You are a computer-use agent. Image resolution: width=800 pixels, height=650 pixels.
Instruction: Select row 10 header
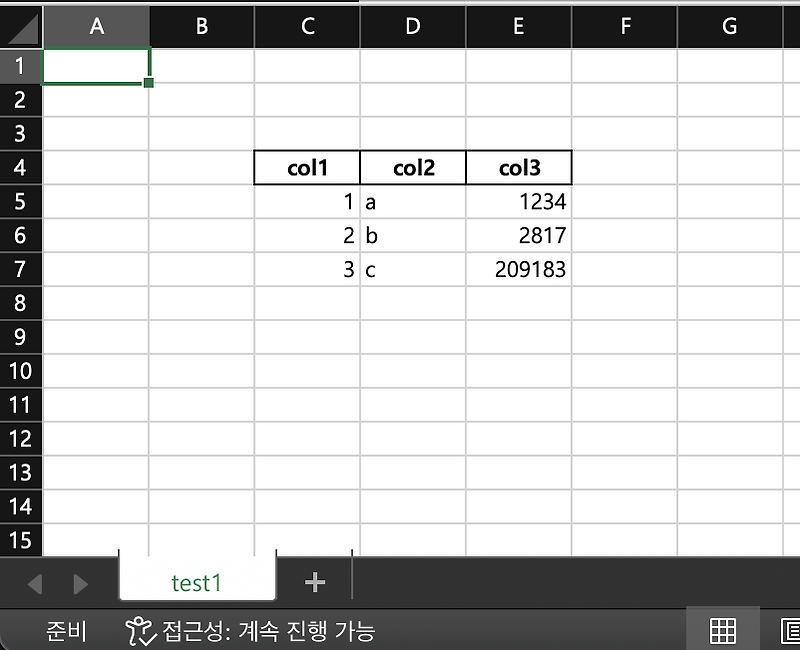pos(20,371)
